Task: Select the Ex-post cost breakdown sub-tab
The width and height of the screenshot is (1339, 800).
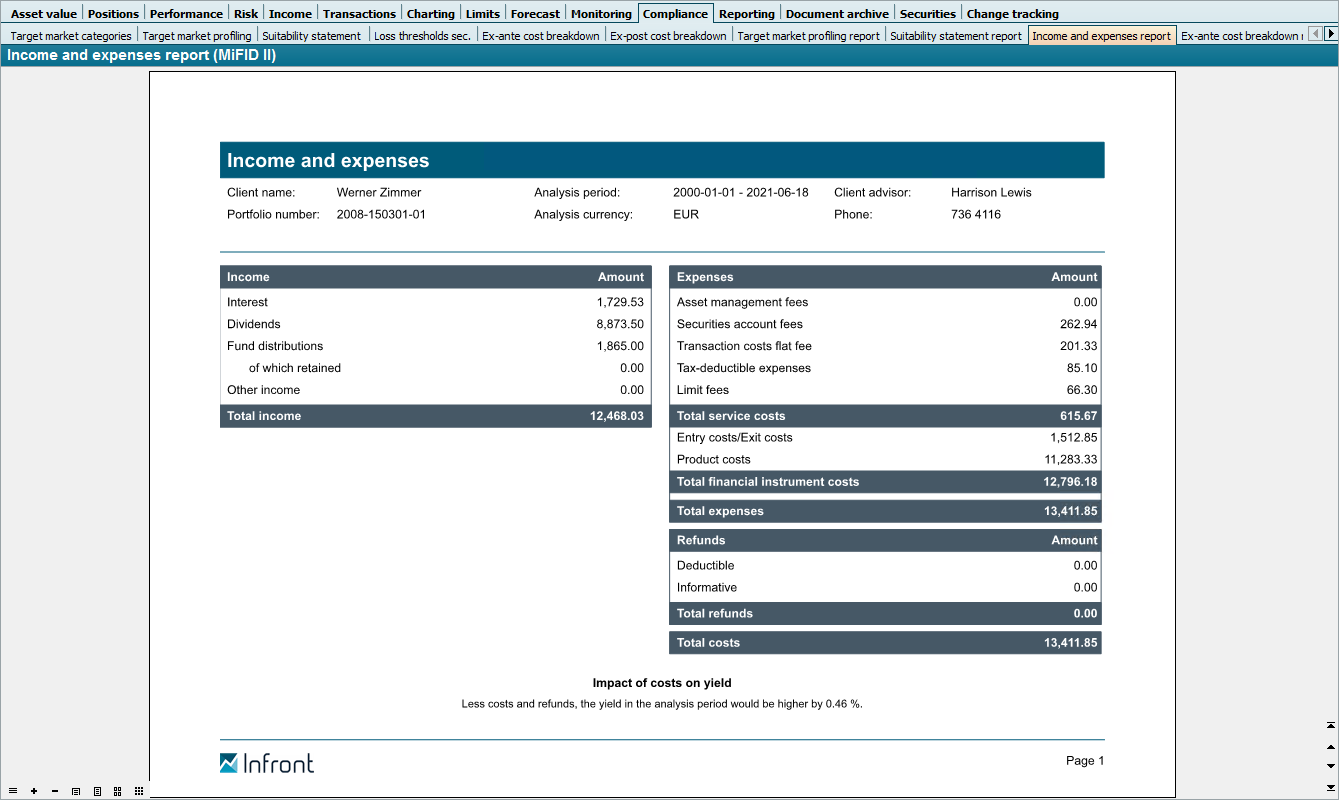Action: (x=668, y=36)
